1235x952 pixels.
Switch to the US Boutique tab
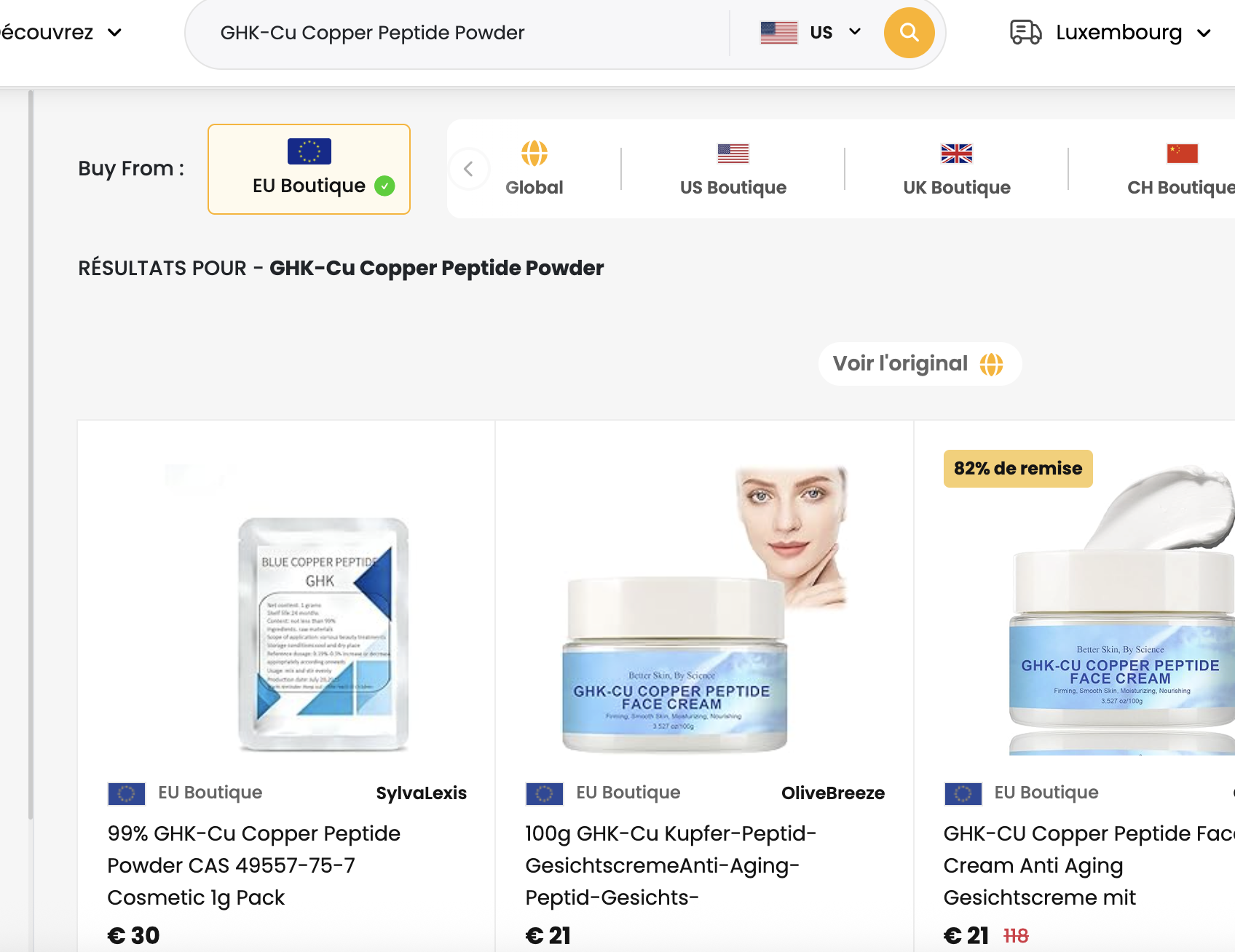733,170
